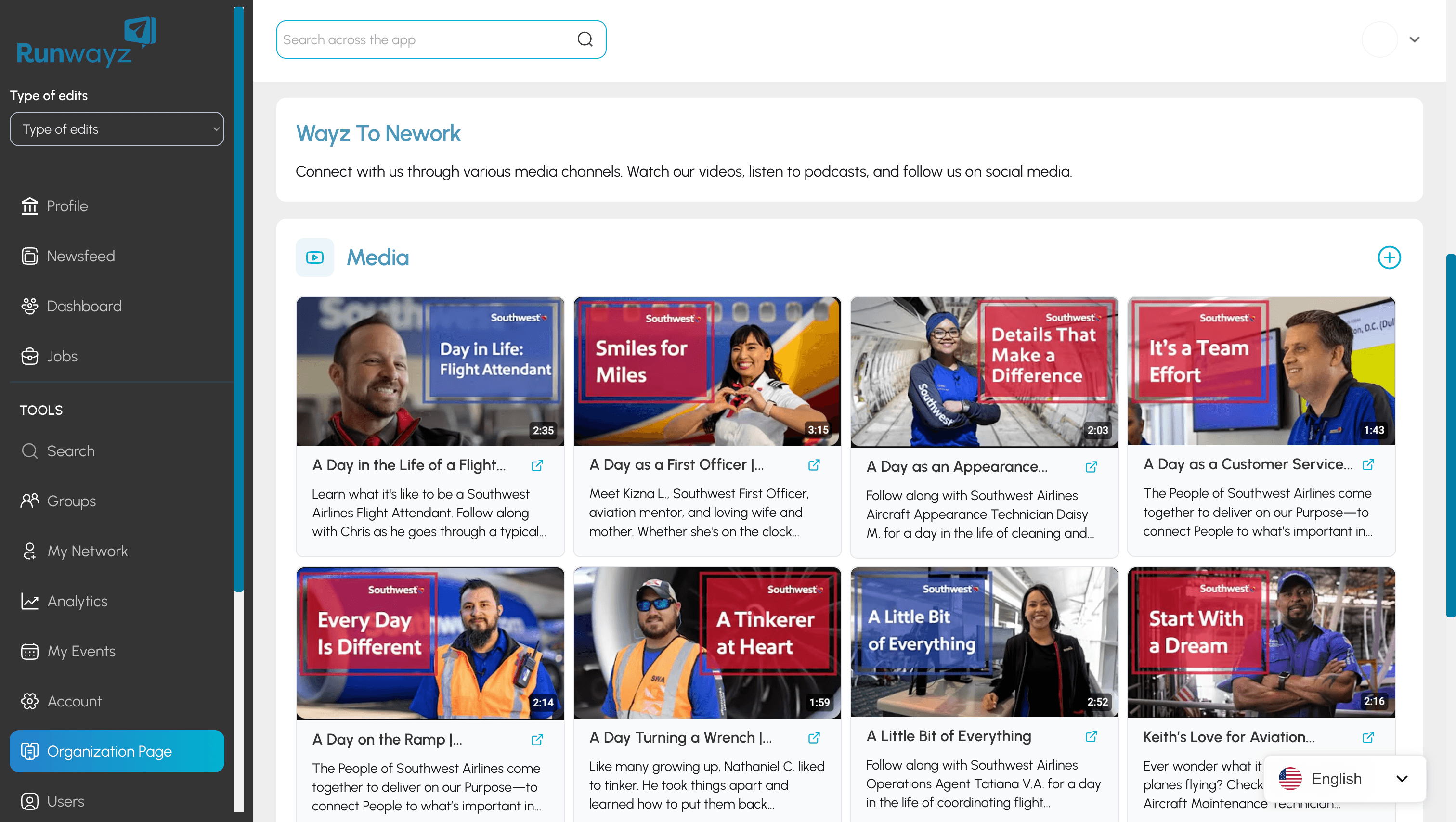Open the Profile page from sidebar
The image size is (1456, 822).
tap(117, 206)
